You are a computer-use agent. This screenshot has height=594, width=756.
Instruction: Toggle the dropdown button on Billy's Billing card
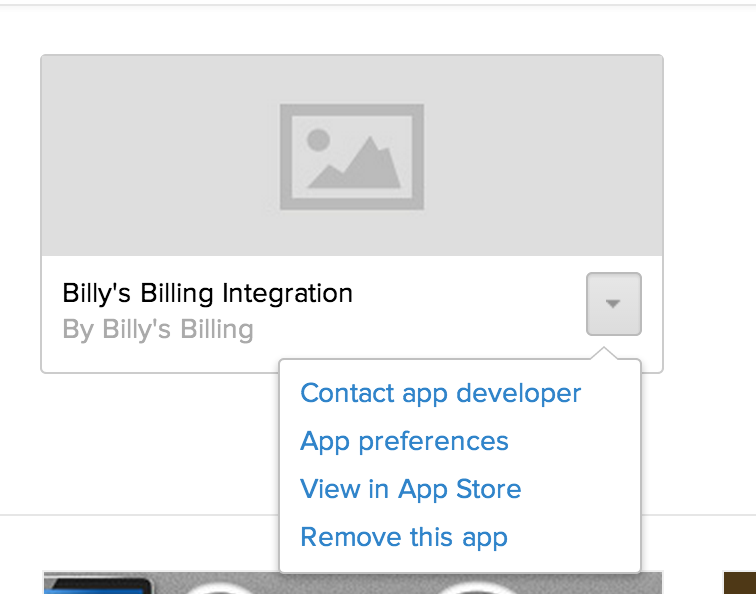[614, 304]
